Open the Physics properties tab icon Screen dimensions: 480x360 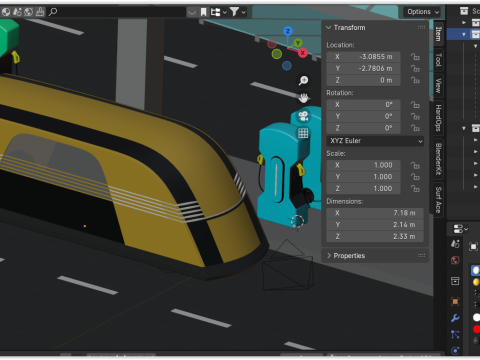pos(455,350)
